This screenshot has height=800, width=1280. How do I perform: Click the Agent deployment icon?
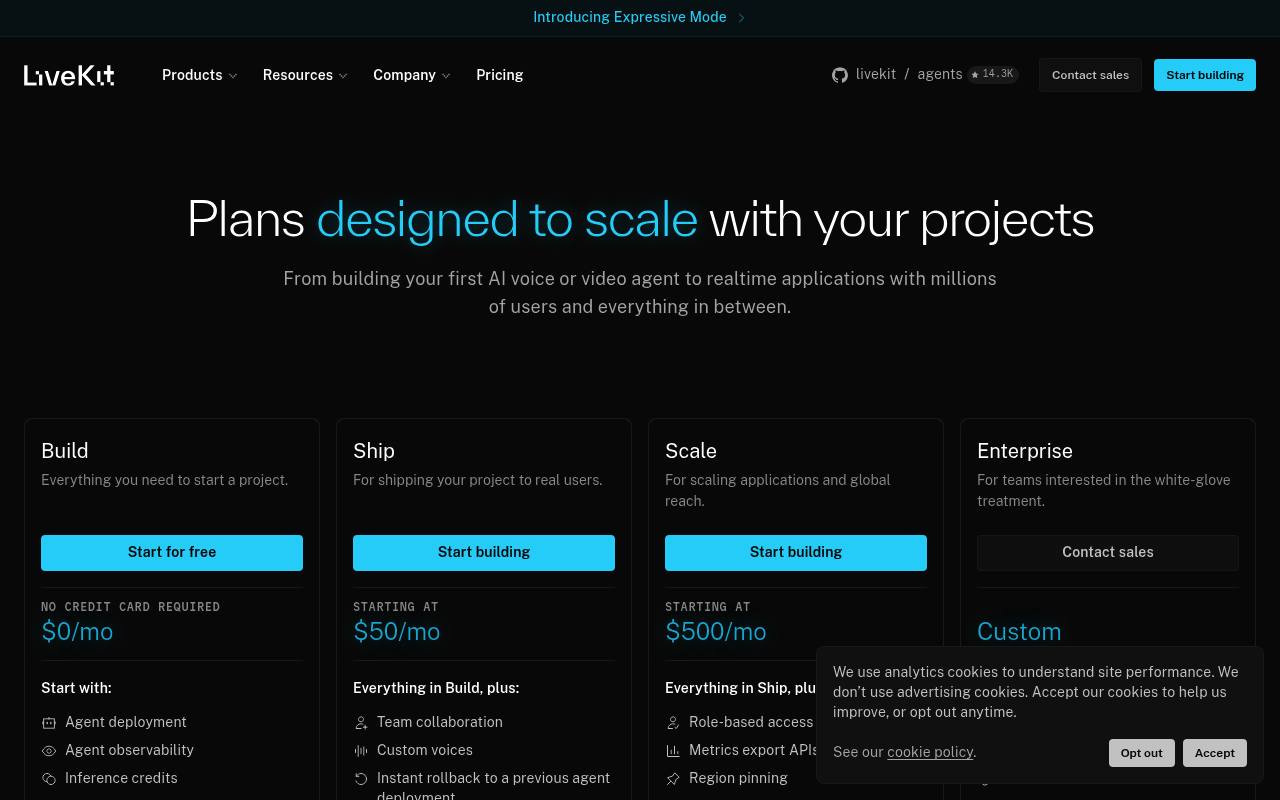coord(49,722)
